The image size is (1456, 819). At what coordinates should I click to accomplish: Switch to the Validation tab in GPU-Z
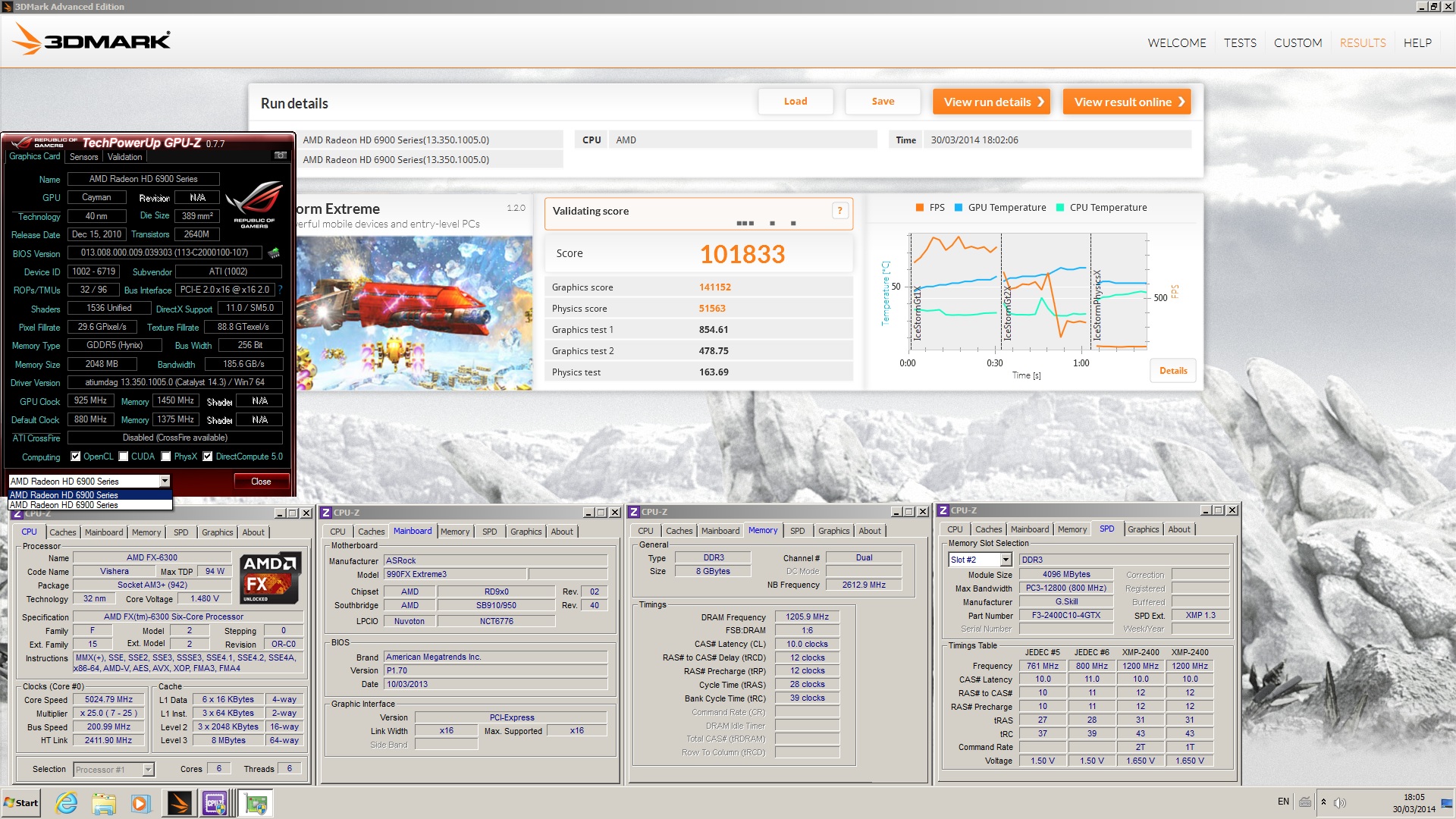coord(124,157)
